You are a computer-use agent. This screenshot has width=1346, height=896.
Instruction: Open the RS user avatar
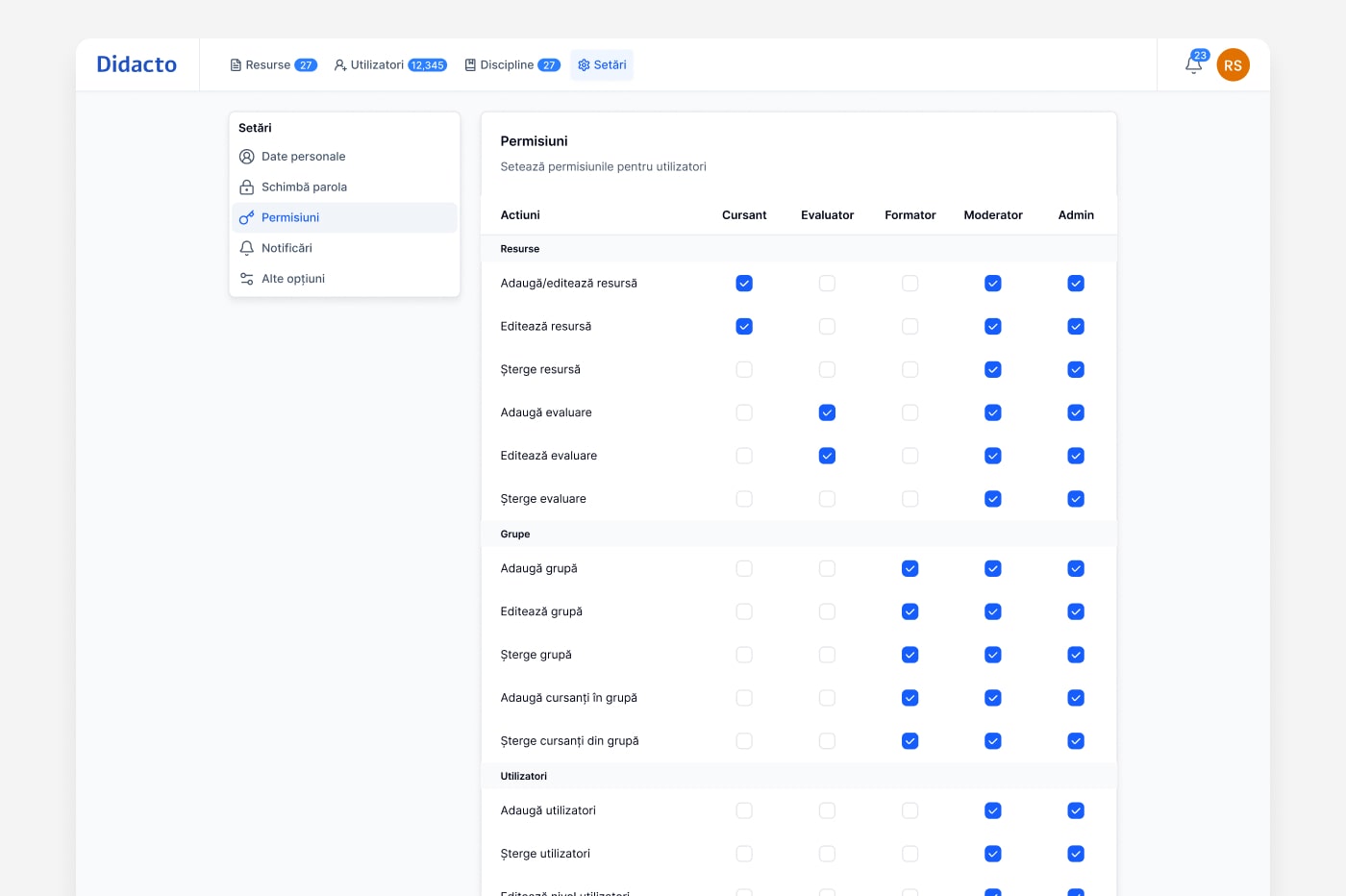tap(1233, 65)
